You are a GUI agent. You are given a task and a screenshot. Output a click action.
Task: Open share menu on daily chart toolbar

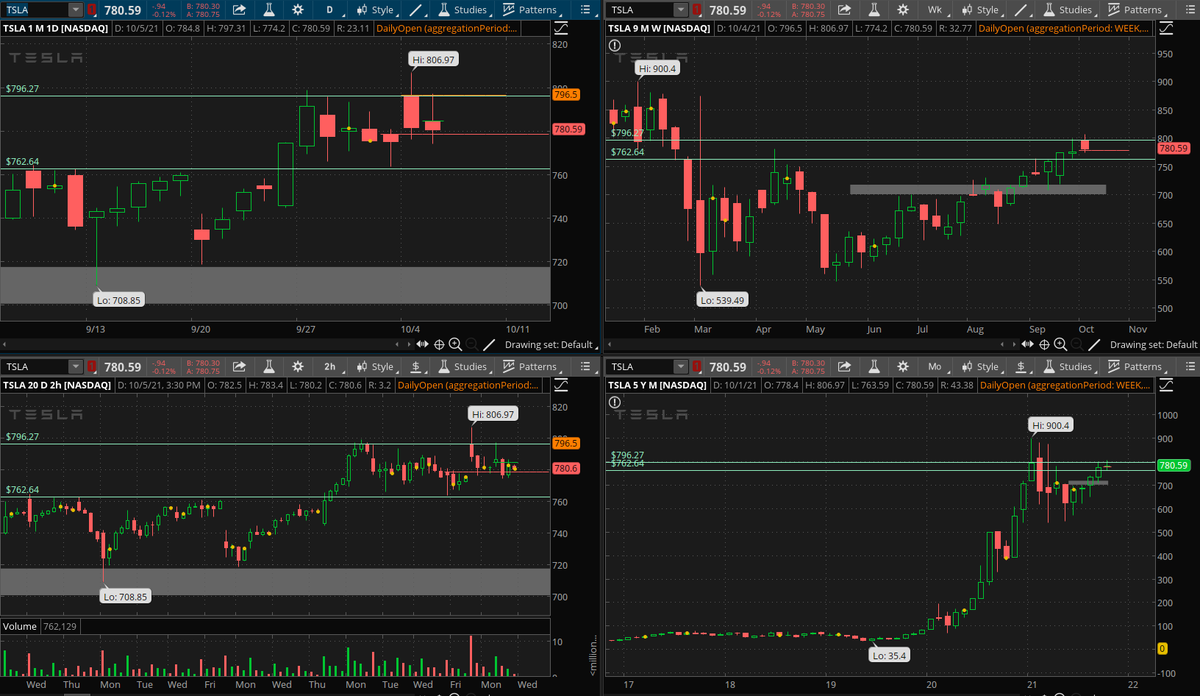click(241, 9)
